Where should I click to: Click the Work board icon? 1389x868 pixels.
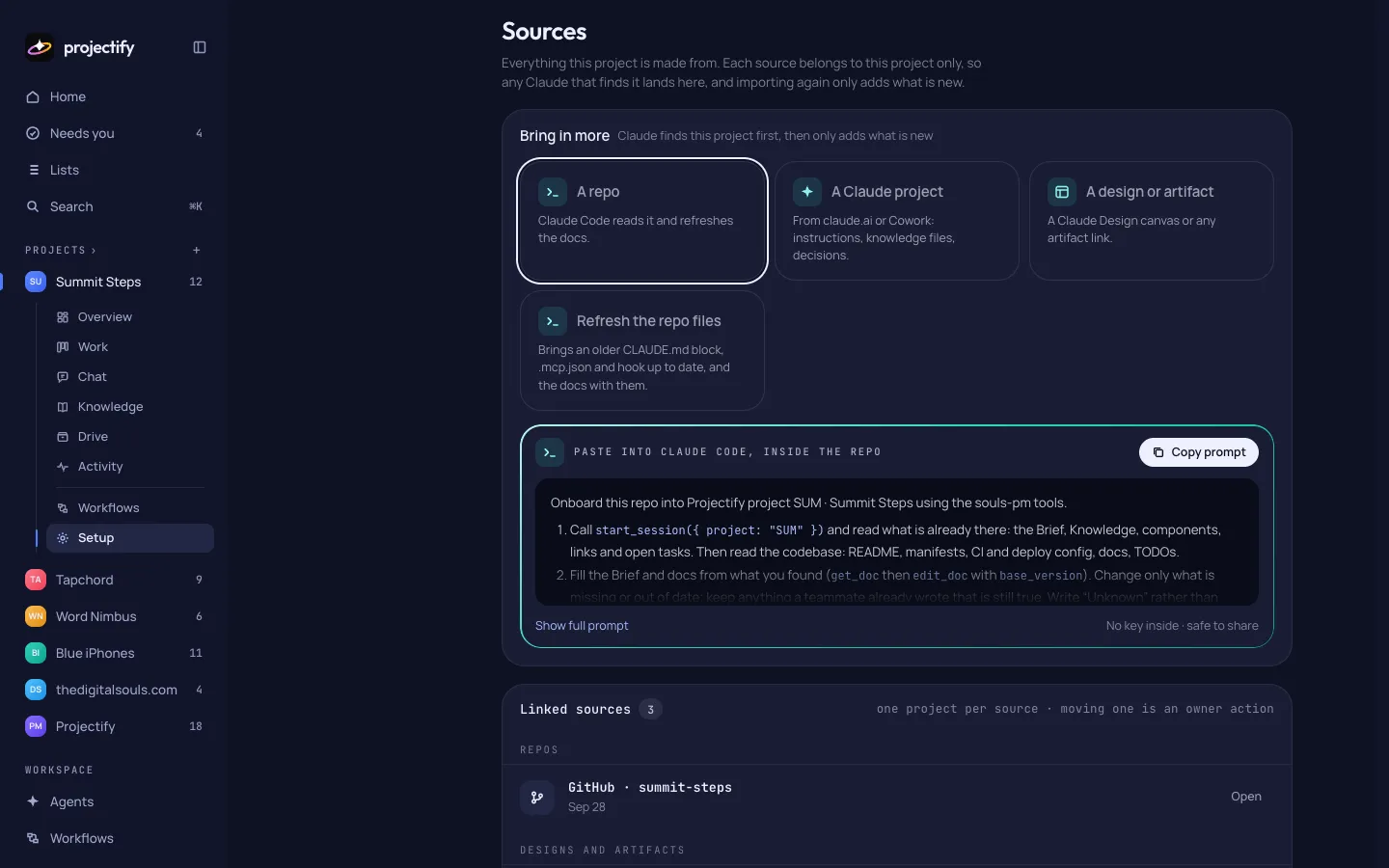tap(63, 347)
